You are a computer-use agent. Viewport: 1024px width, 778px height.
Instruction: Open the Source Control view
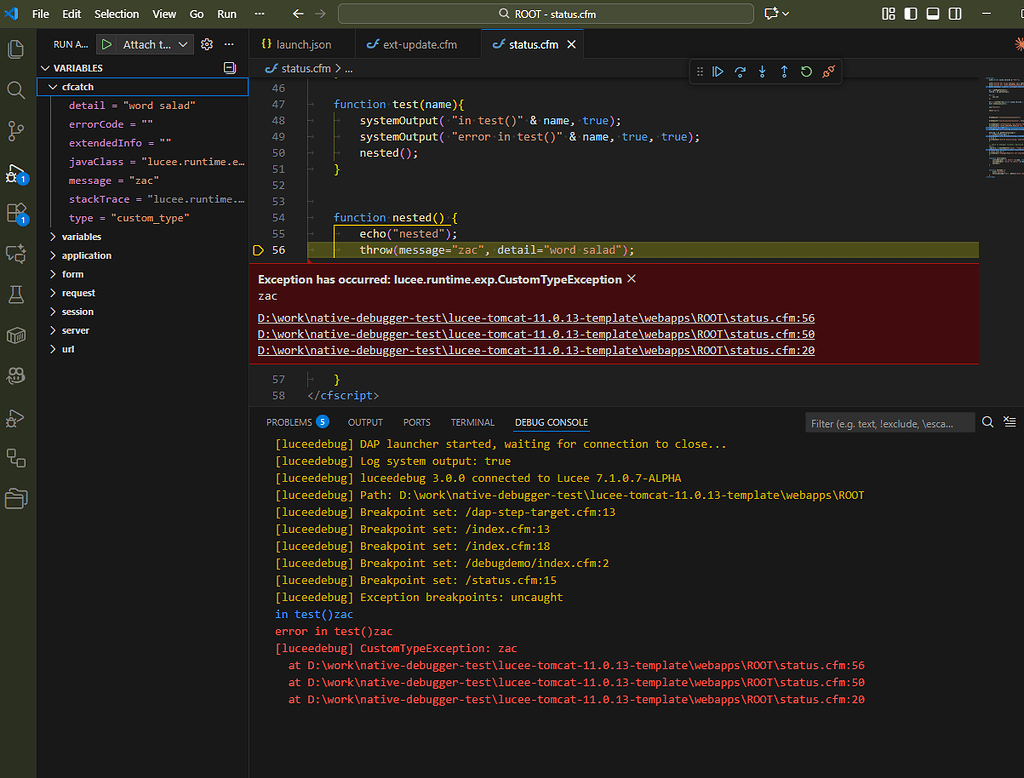coord(16,131)
